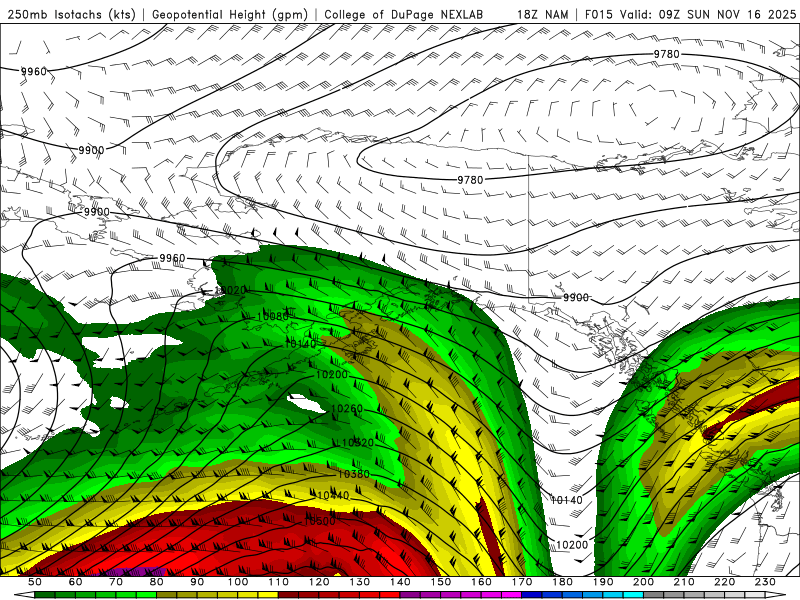Select the darkest green swatch starting the color bar

[45, 595]
